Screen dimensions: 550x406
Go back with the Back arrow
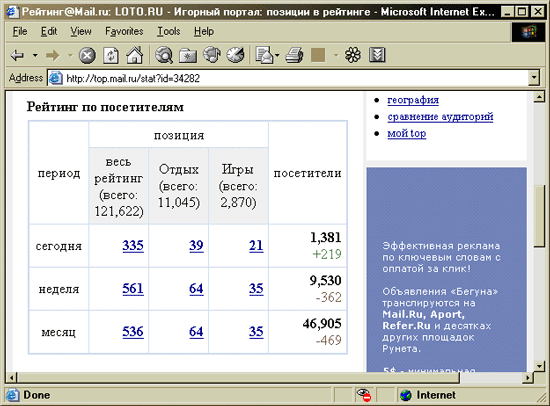pos(17,55)
